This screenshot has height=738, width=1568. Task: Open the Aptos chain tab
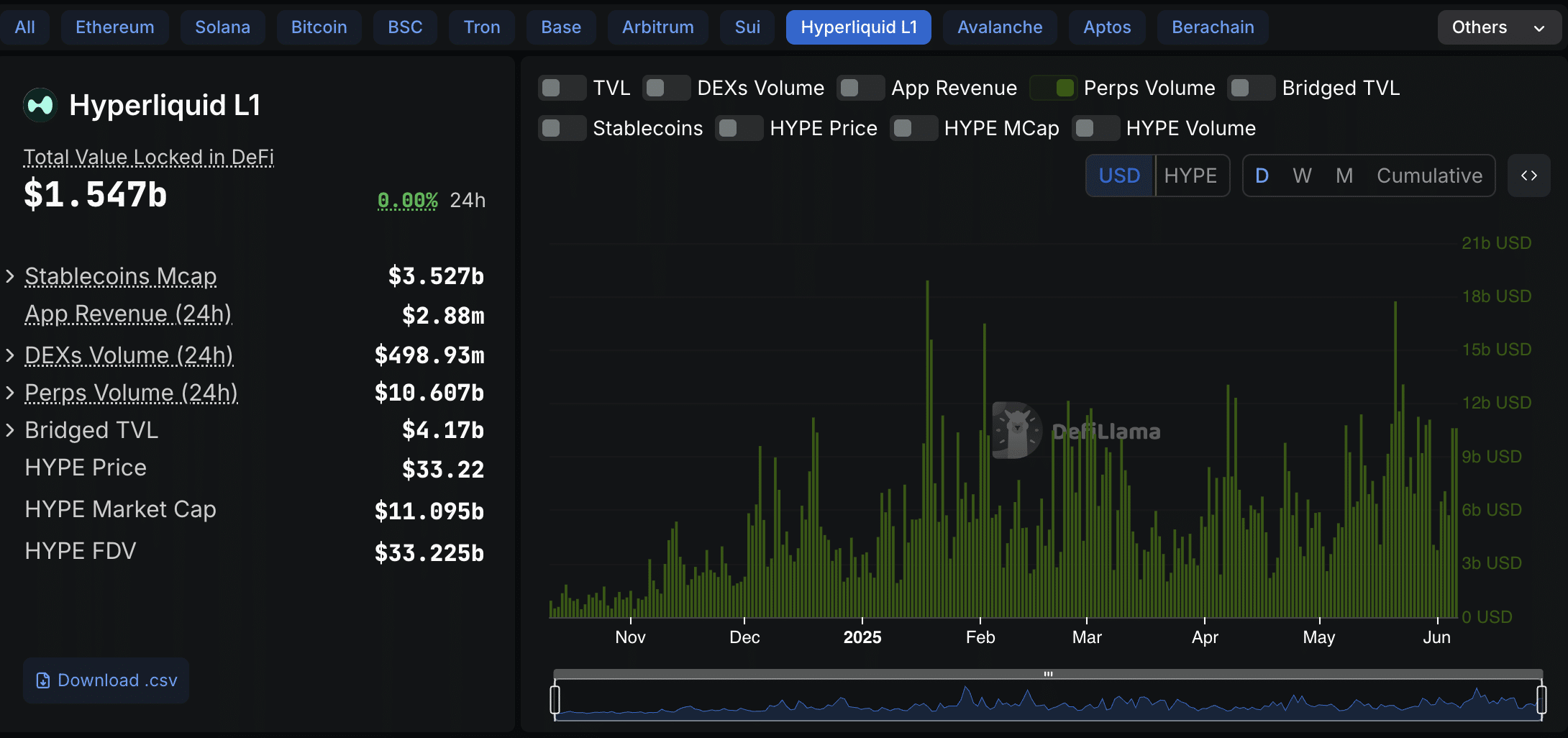click(x=1107, y=27)
